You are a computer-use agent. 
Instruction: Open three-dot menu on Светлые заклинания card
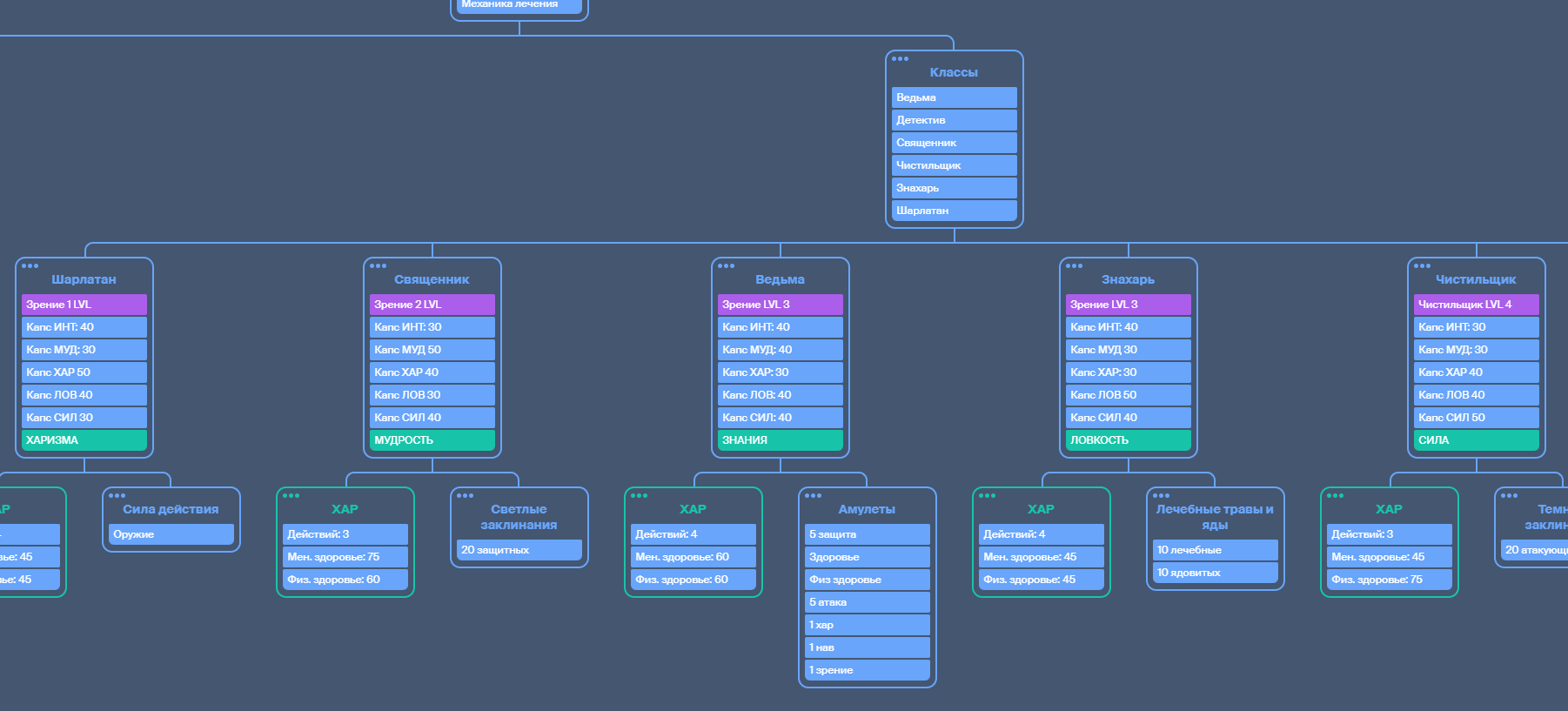465,496
